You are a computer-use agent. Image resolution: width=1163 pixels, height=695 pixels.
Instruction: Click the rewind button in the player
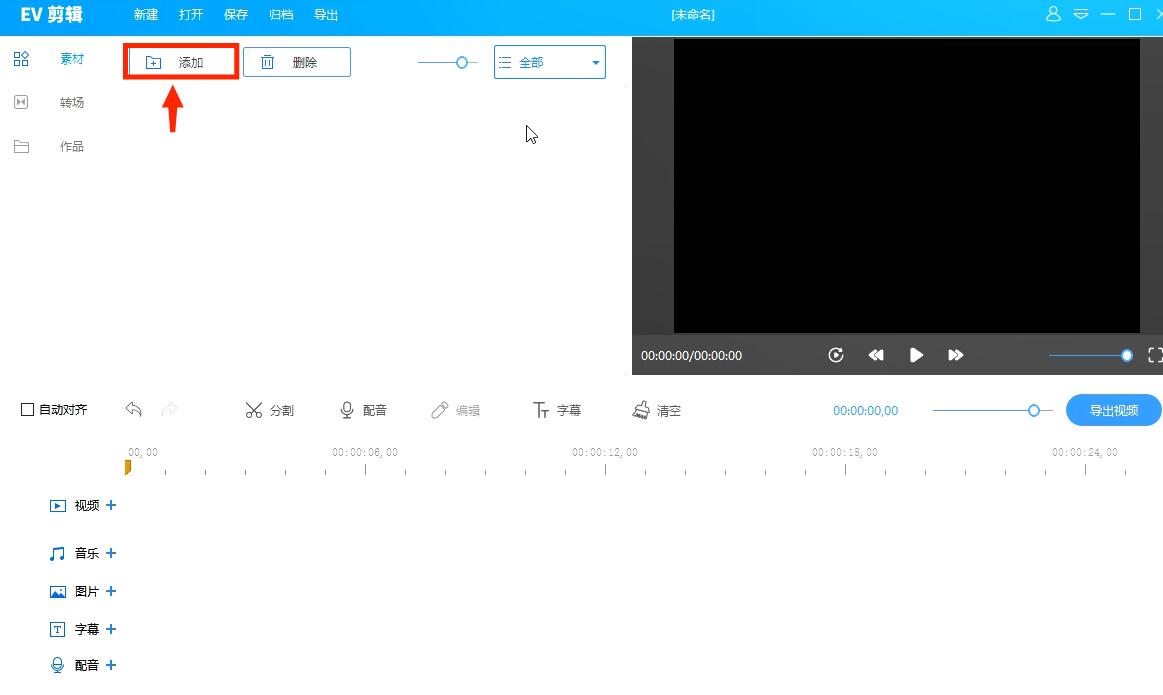click(x=876, y=355)
